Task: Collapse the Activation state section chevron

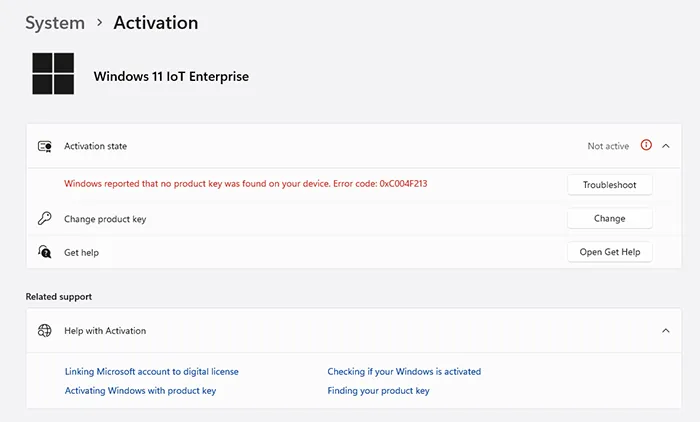Action: [666, 146]
